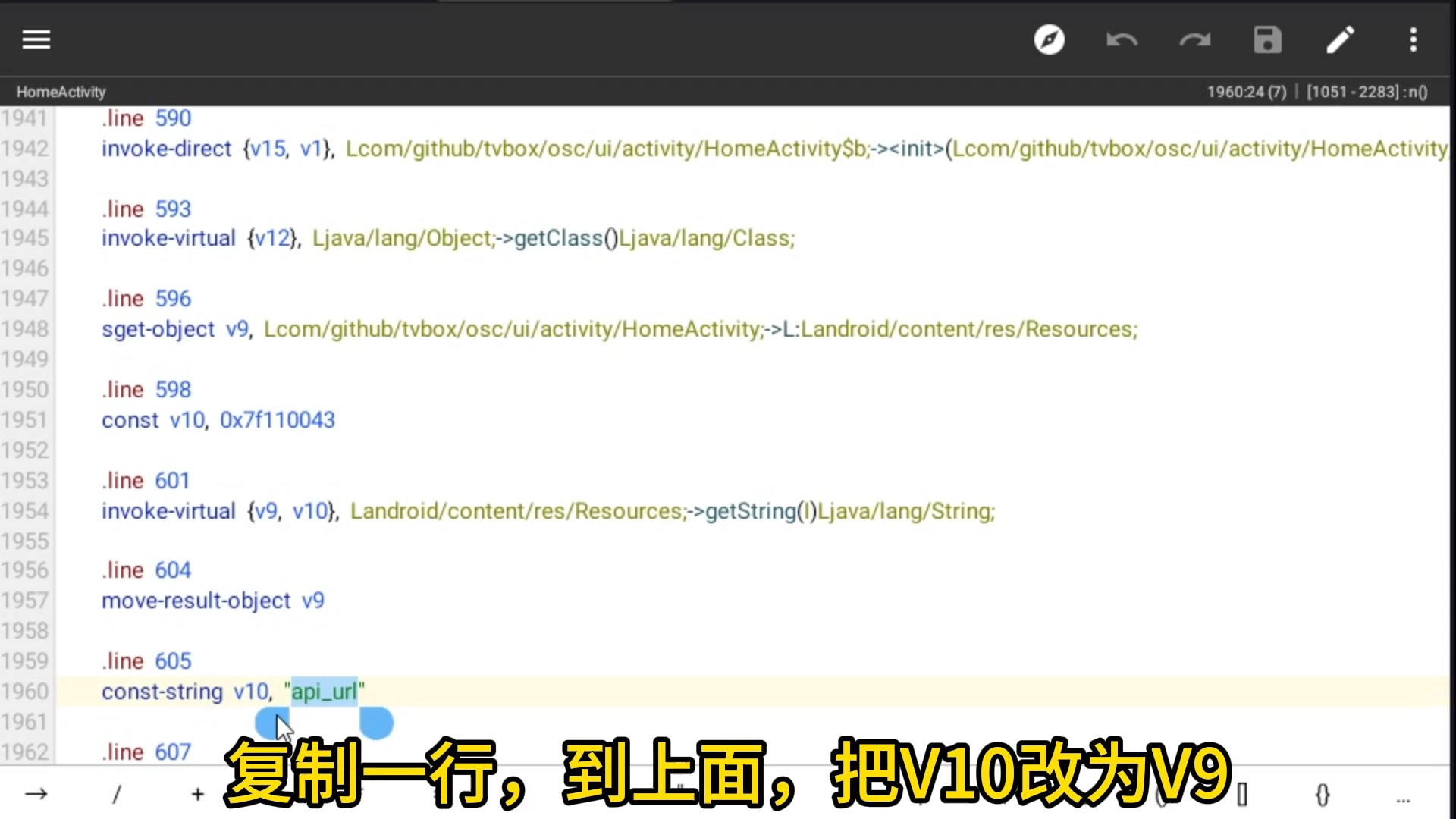Viewport: 1456px width, 819px height.
Task: Tap the compass navigation icon
Action: pos(1050,39)
